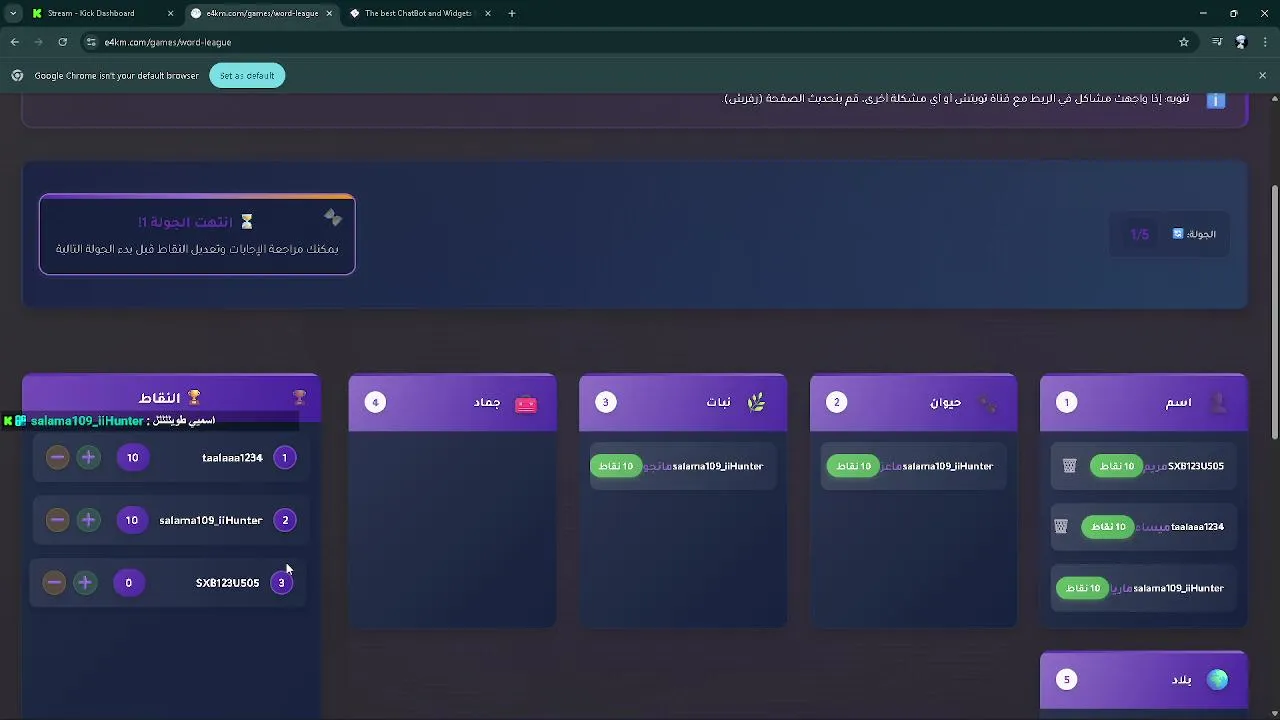
Task: Click the minus button for taalaaa1234
Action: pos(57,458)
